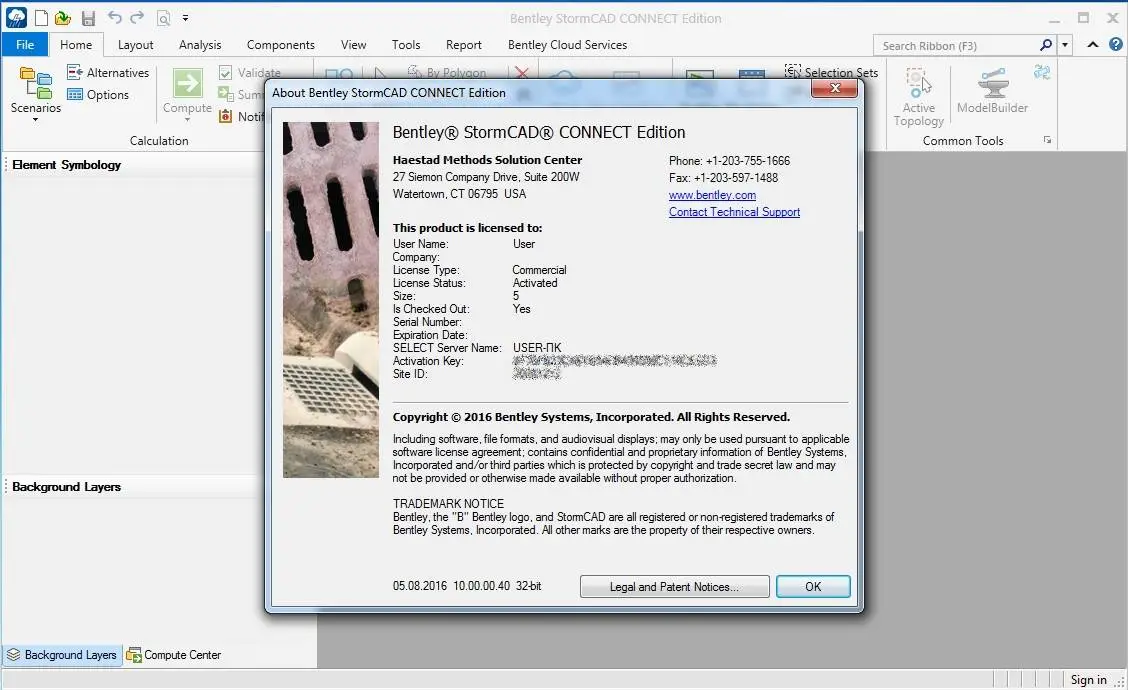Click the Contact Technical Support link
The image size is (1128, 690).
point(734,212)
